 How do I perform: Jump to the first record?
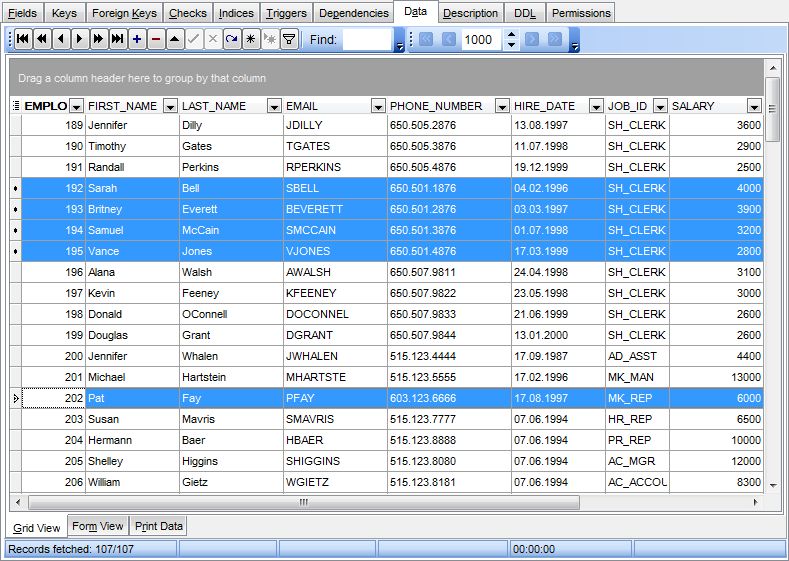[x=22, y=40]
